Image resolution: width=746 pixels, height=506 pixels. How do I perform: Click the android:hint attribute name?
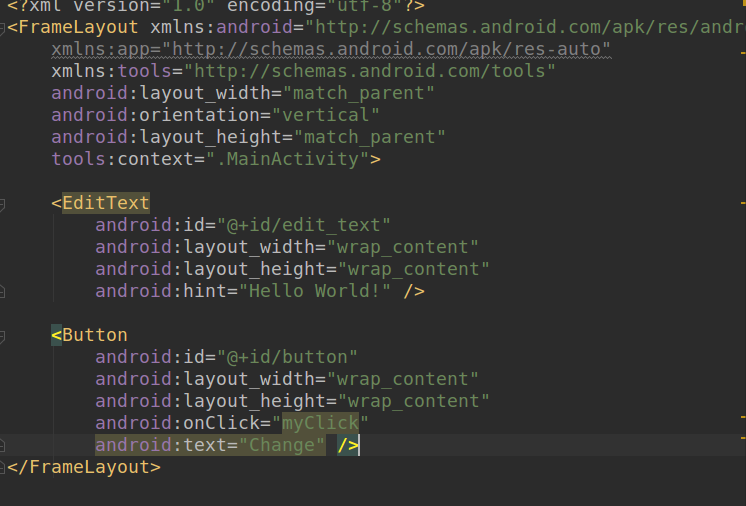pos(160,291)
